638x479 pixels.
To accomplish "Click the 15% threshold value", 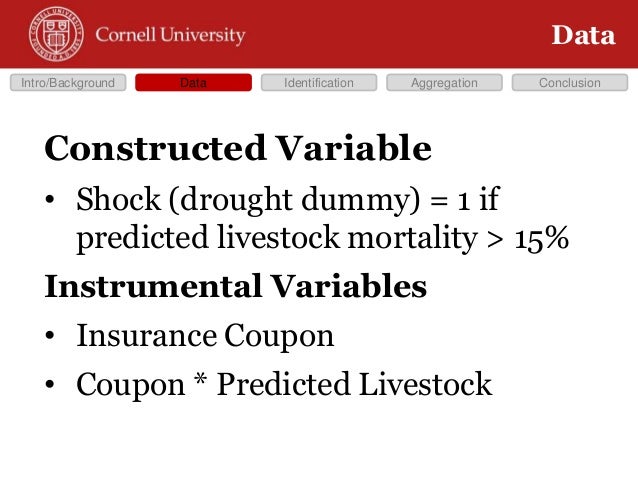I will [541, 238].
